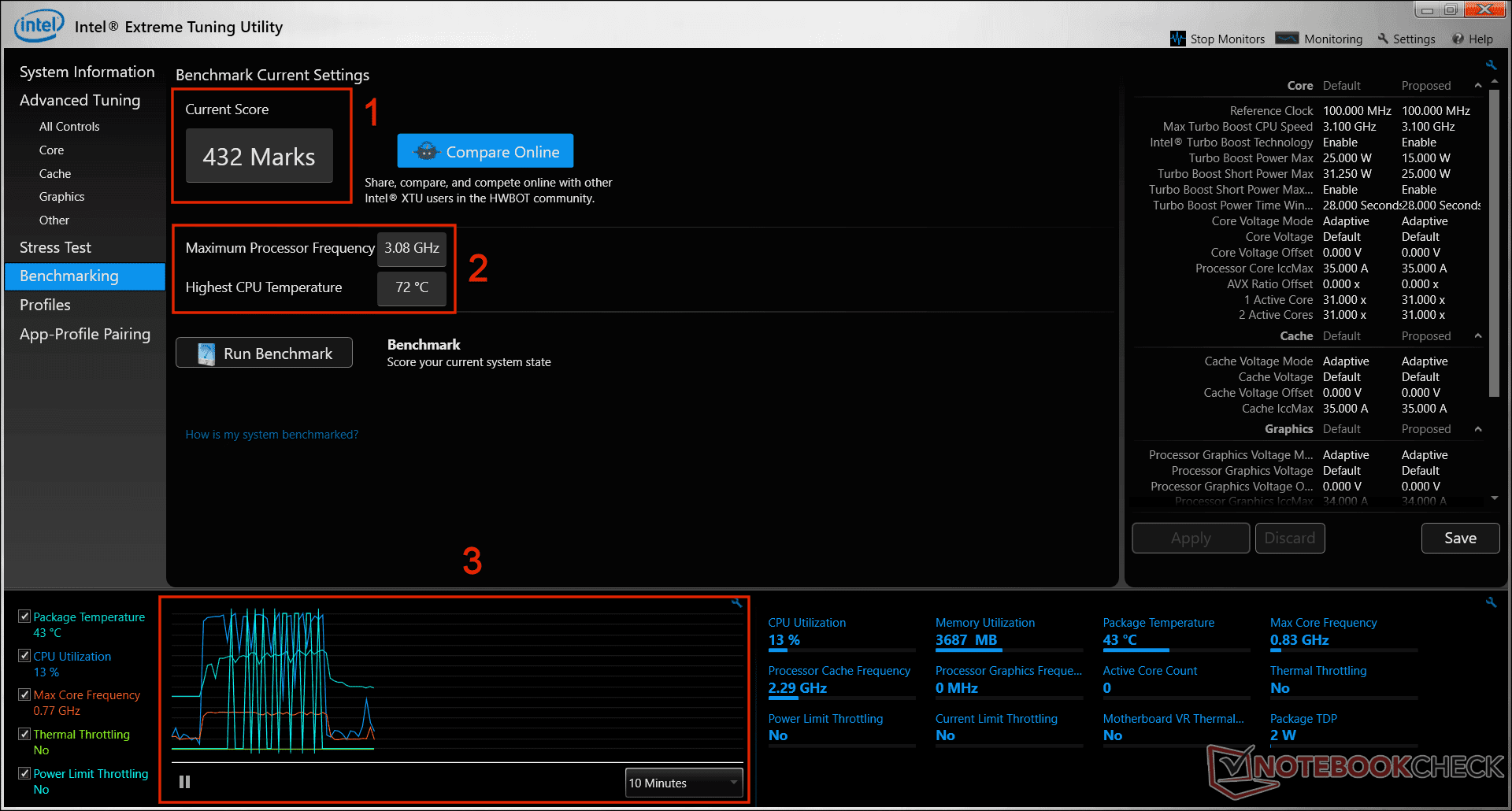Click the Reference Clock proposed 100.000 MHz
This screenshot has width=1512, height=811.
[x=1436, y=110]
